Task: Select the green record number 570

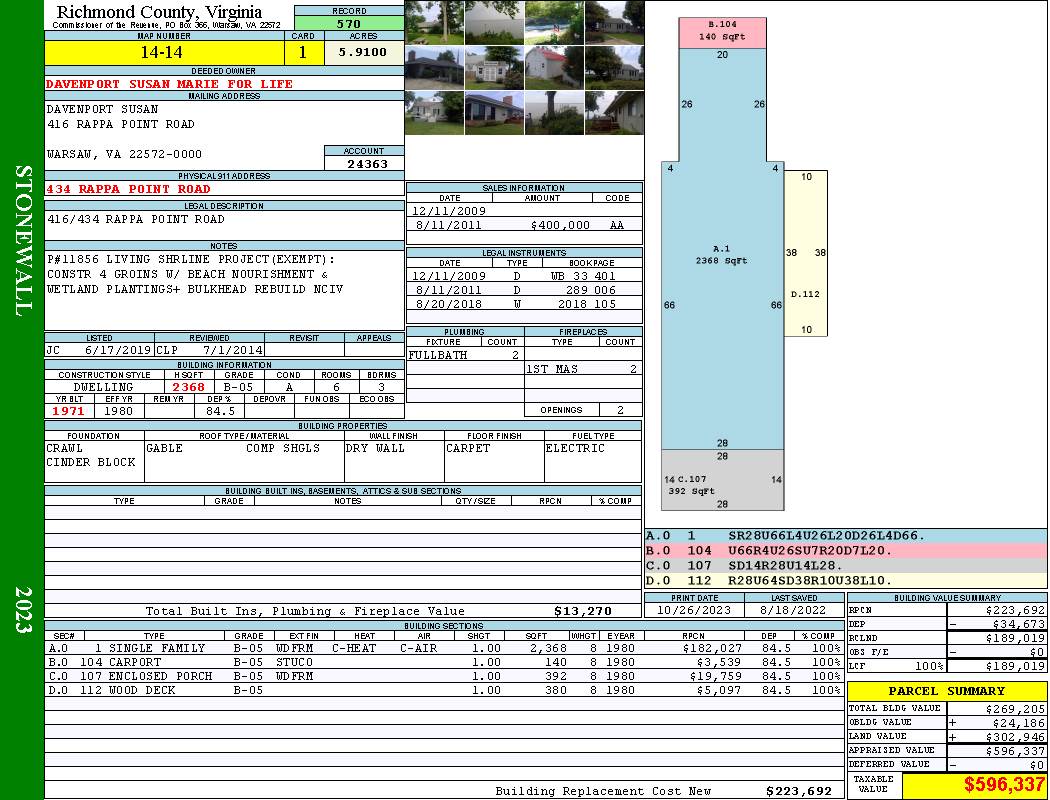Action: [x=349, y=23]
